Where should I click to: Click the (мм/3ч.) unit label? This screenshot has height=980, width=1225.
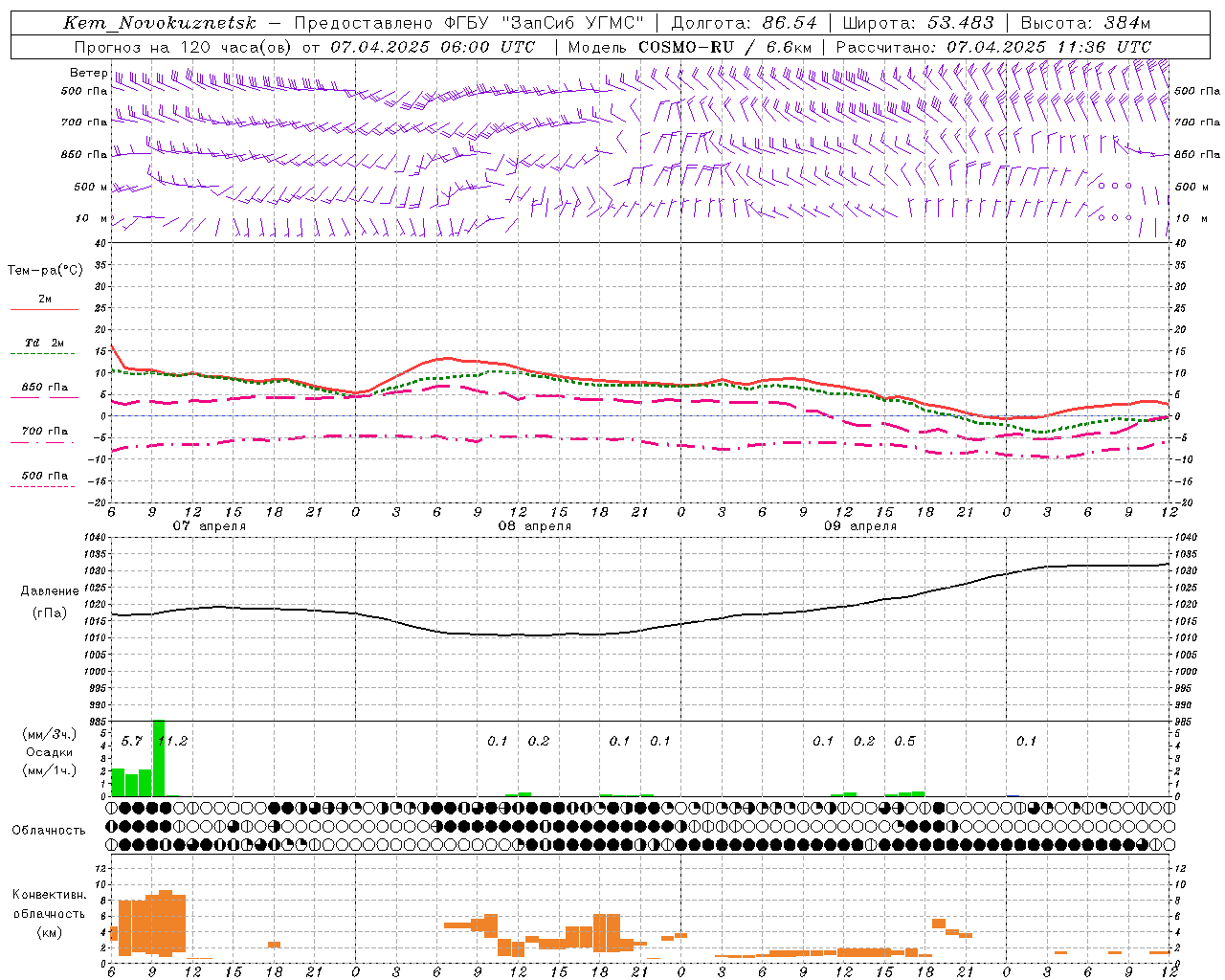pyautogui.click(x=49, y=734)
